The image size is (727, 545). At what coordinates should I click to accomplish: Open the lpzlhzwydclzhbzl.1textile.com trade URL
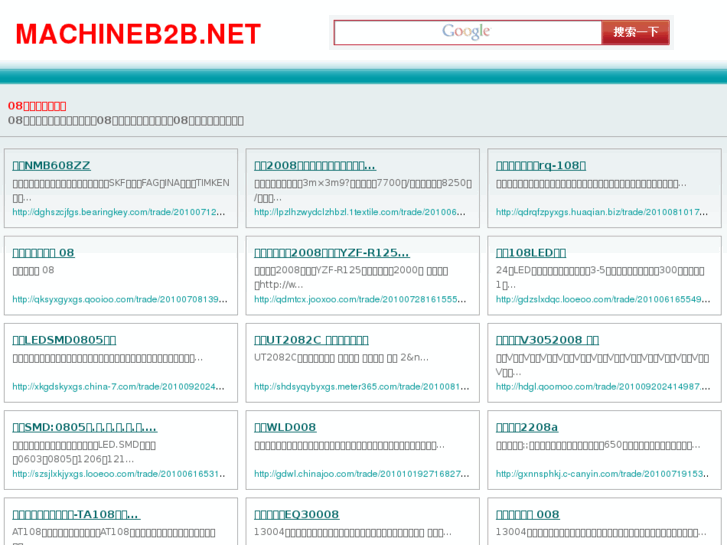tap(360, 212)
